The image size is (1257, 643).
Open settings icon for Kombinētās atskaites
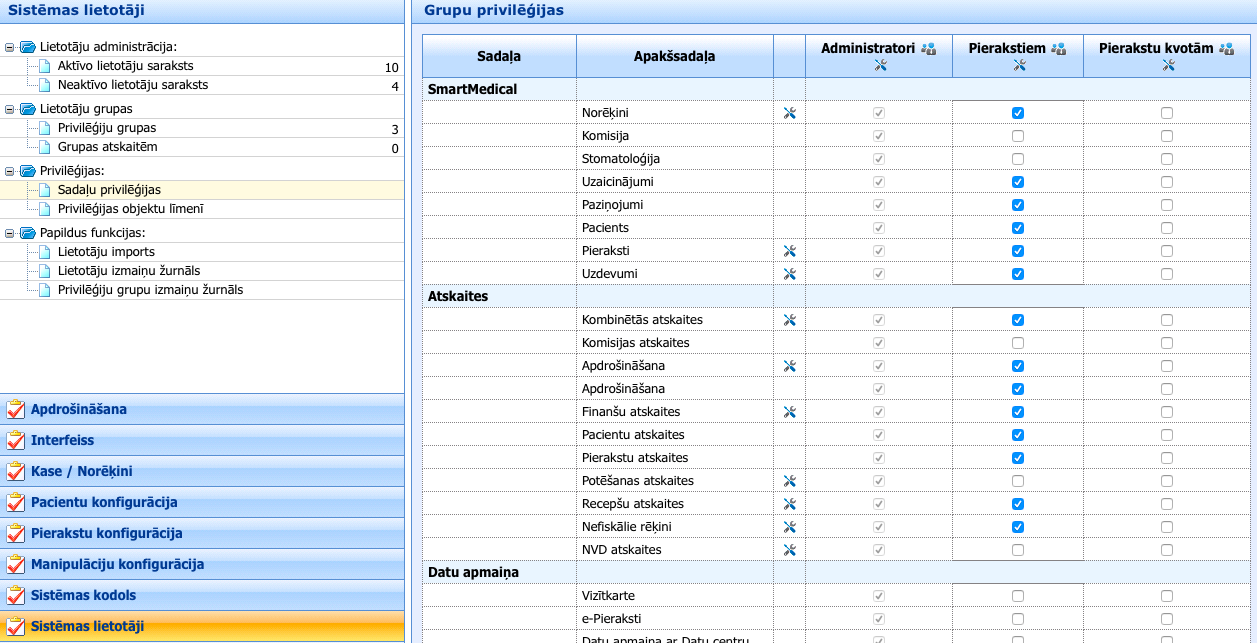coord(789,320)
